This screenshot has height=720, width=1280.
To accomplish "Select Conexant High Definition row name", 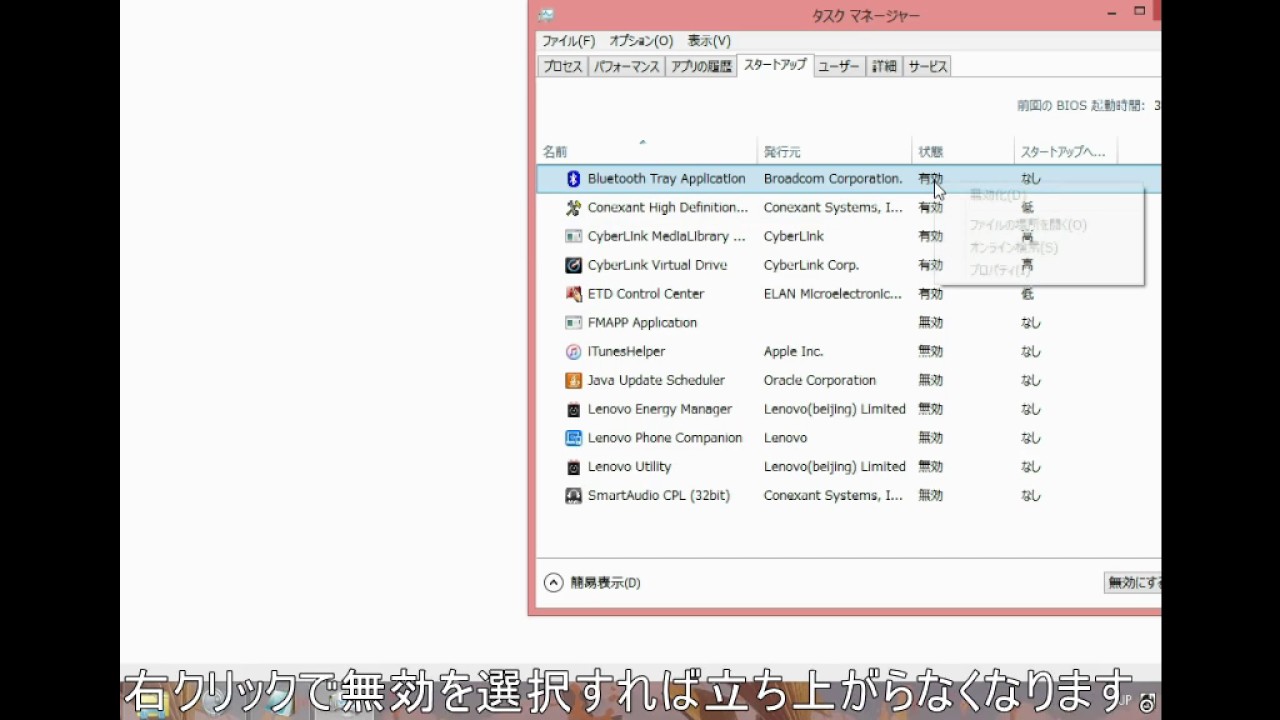I will [668, 208].
